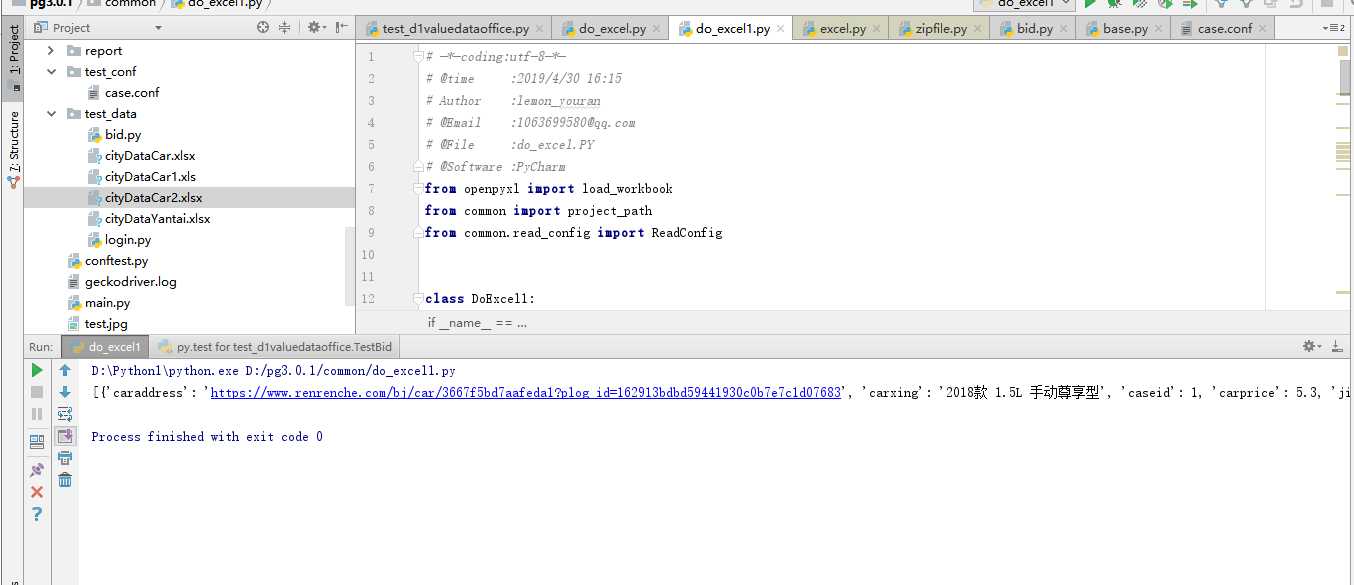Close the case.conf editor tab
1354x585 pixels.
pos(1261,29)
